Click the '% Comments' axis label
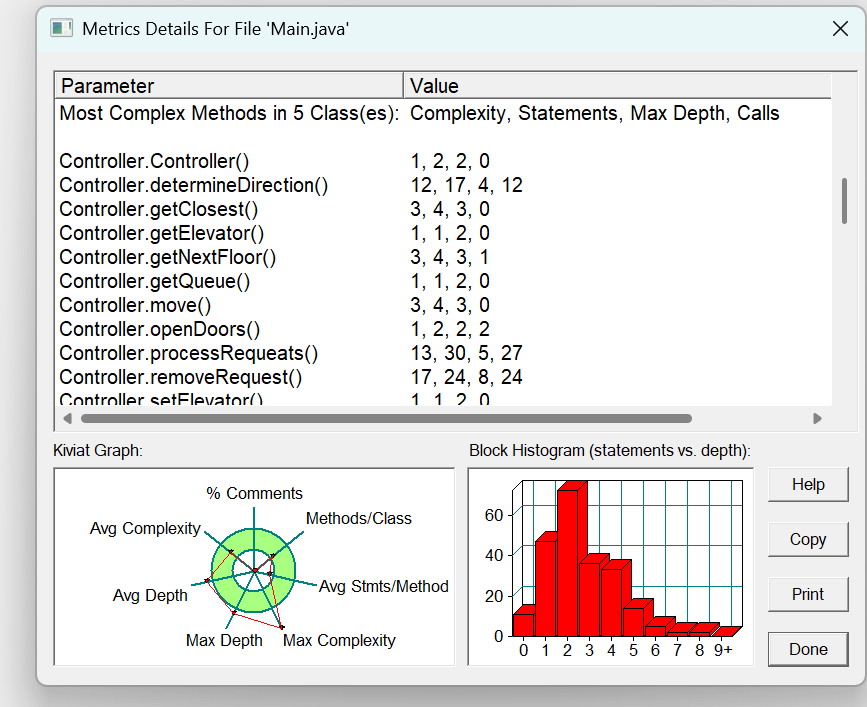 point(254,493)
